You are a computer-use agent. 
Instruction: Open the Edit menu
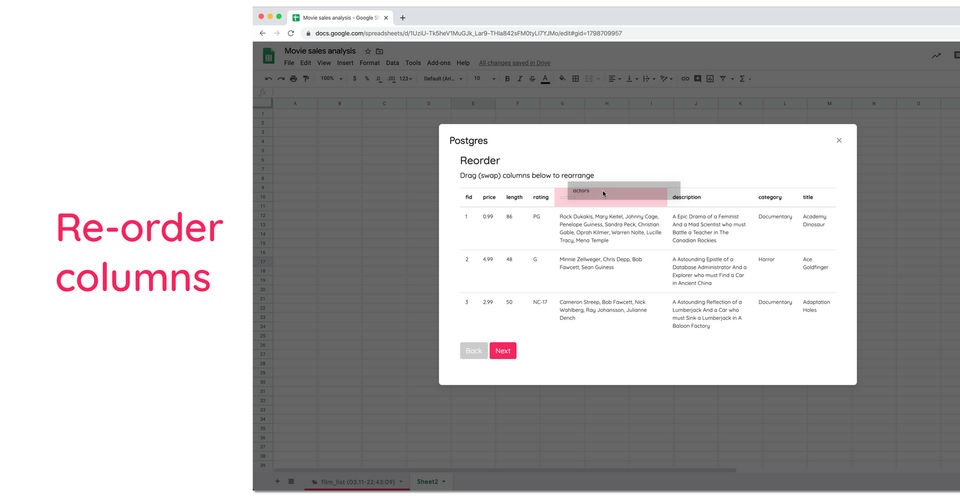(x=306, y=63)
